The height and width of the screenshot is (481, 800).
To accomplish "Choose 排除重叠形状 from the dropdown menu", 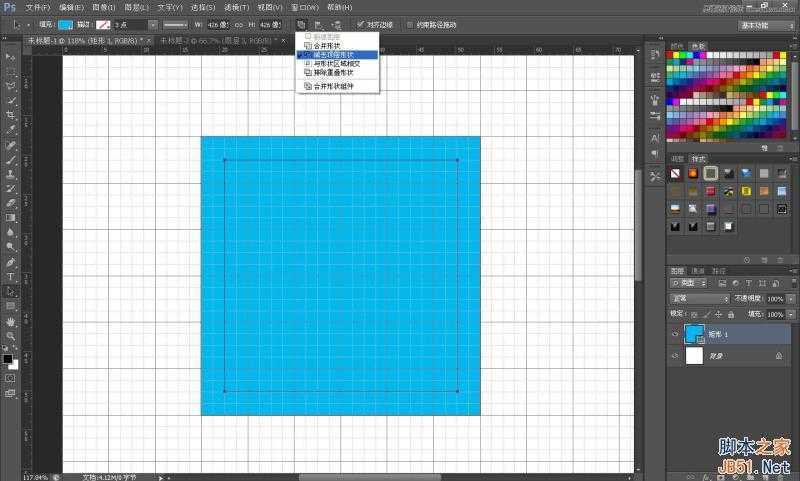I will coord(337,73).
